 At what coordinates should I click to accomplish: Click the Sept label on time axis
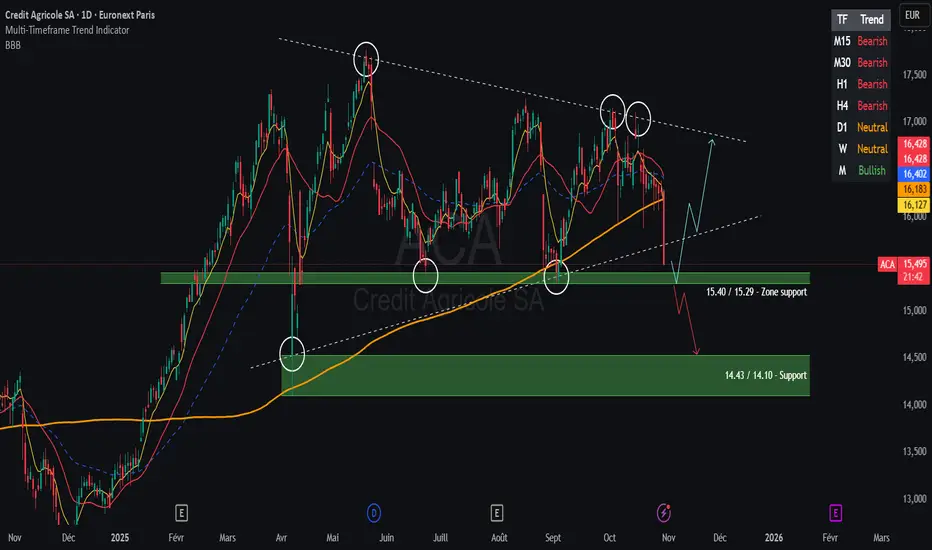tap(553, 538)
